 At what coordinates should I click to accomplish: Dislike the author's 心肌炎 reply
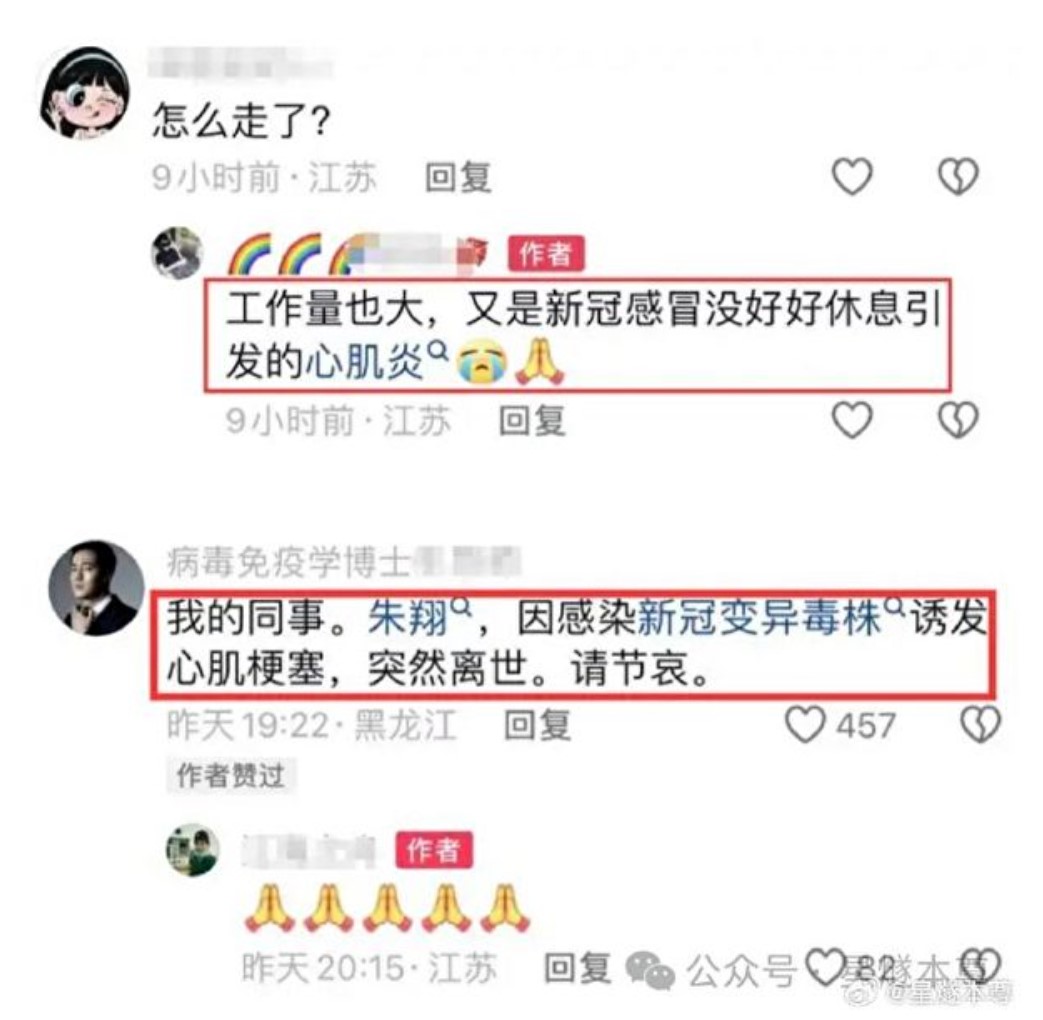pos(958,420)
